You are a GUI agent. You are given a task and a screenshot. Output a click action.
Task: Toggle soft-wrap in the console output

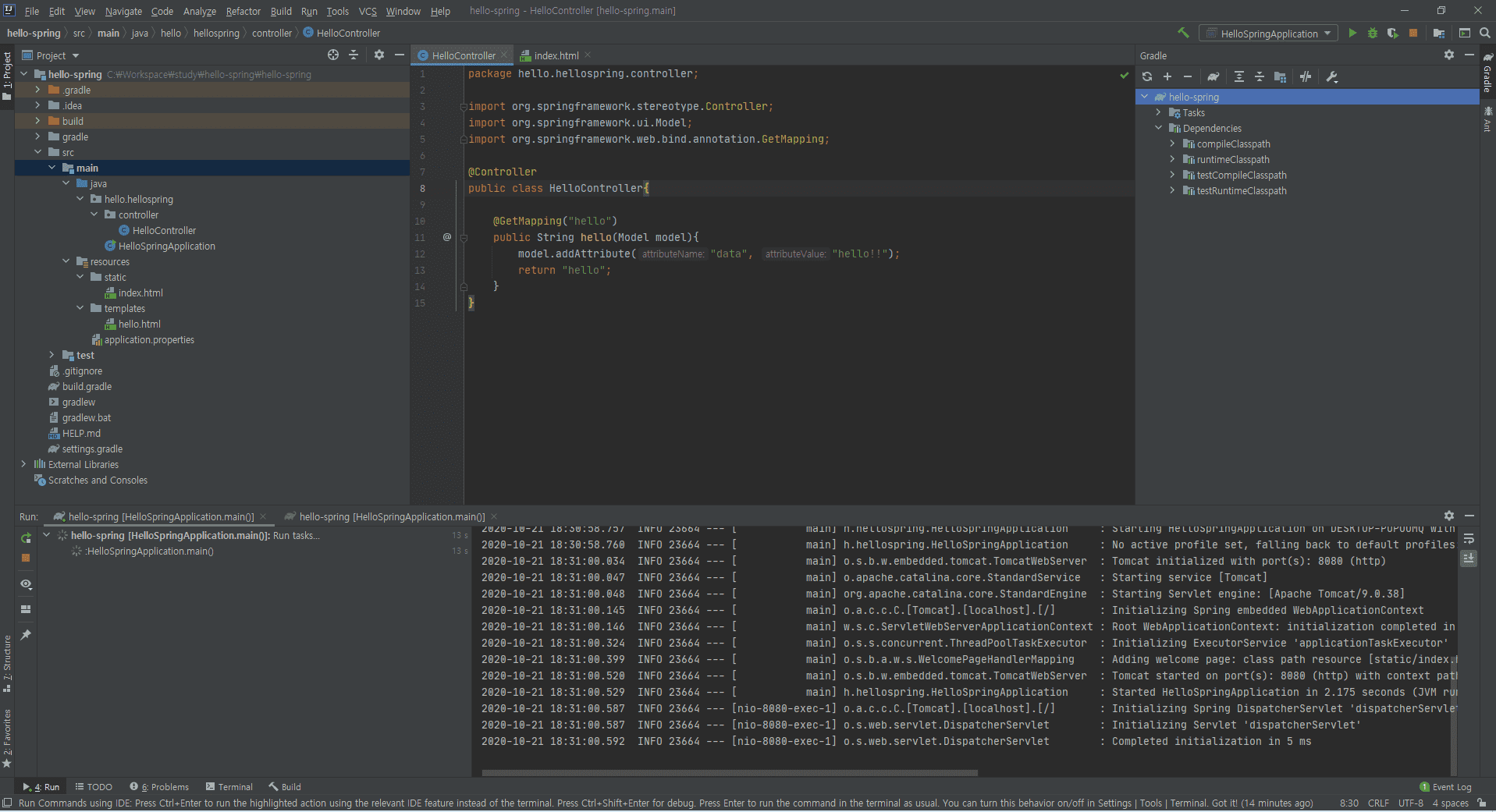tap(1469, 539)
